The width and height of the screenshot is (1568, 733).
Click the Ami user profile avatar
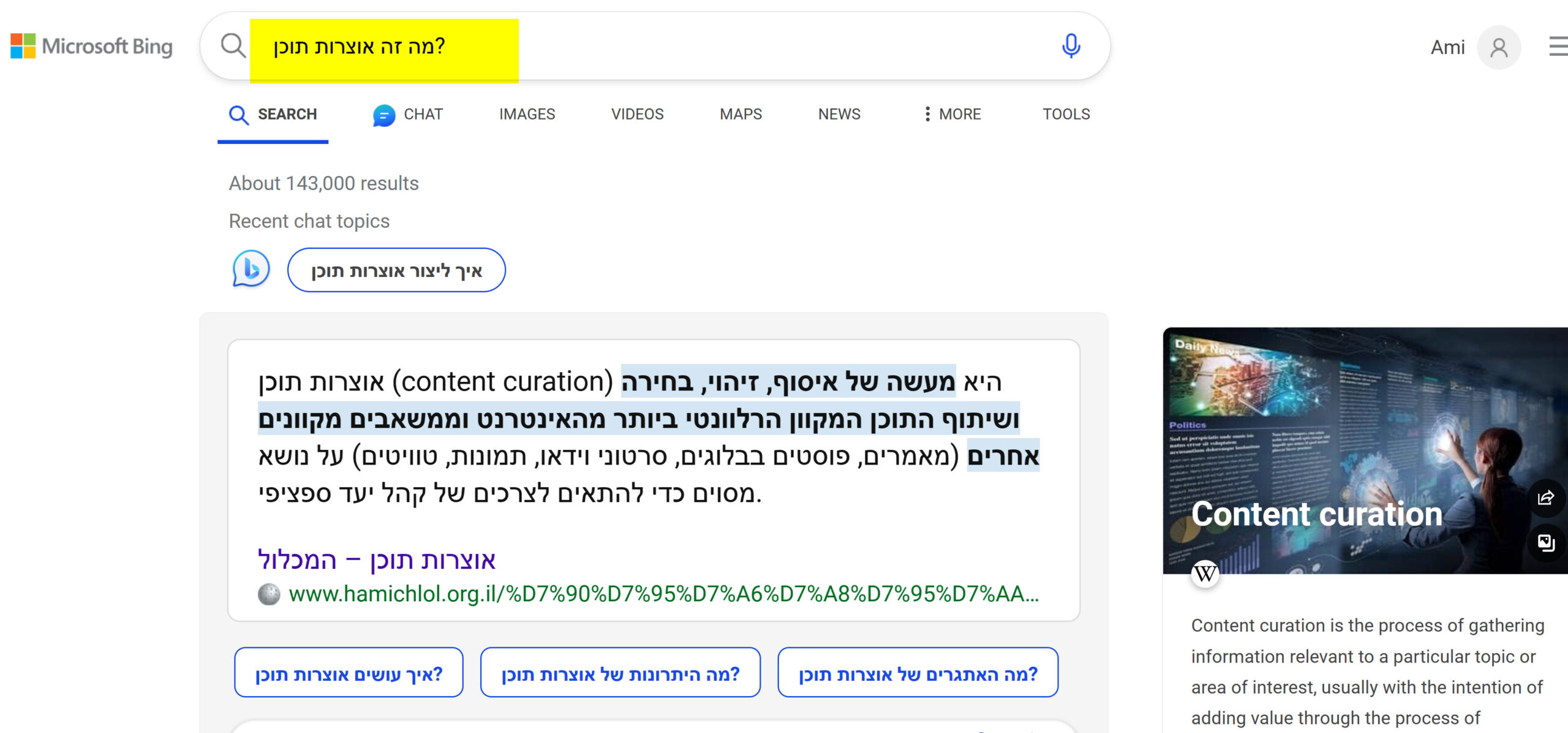point(1499,47)
